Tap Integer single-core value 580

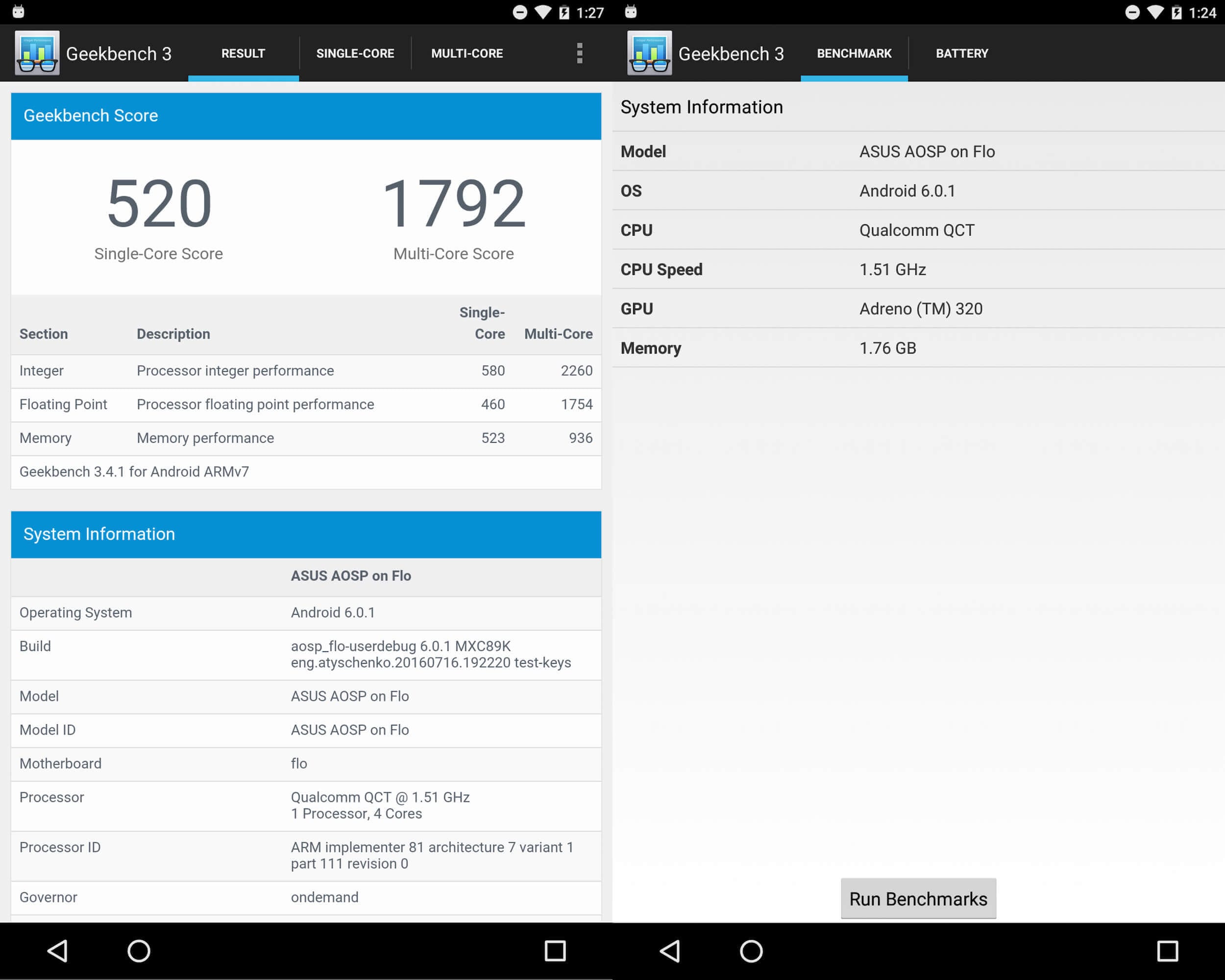pos(492,371)
